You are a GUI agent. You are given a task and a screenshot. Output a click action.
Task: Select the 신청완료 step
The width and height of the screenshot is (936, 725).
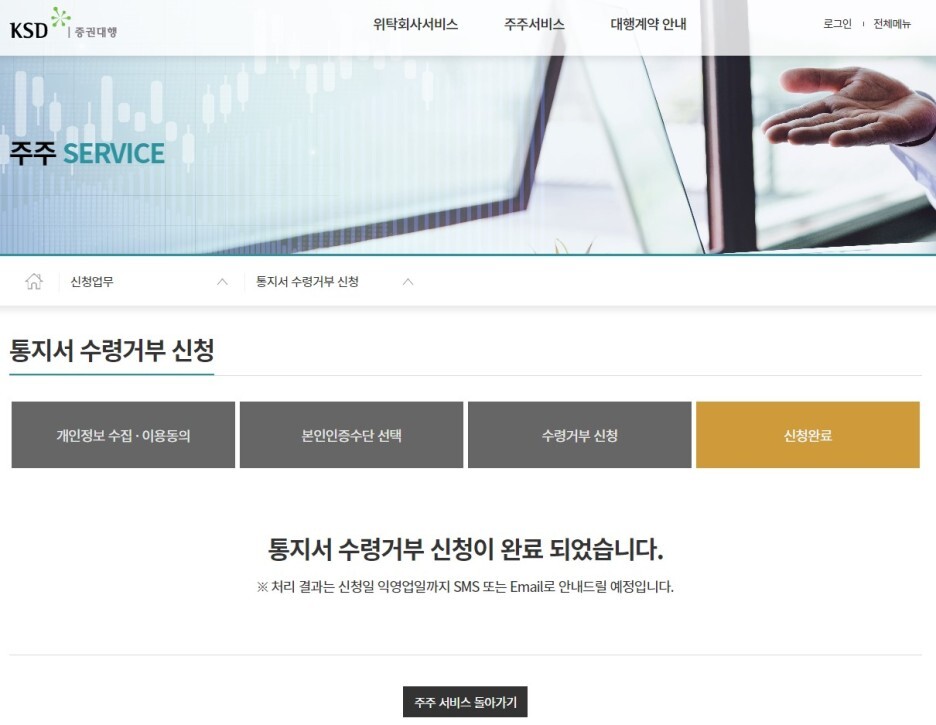tap(808, 435)
